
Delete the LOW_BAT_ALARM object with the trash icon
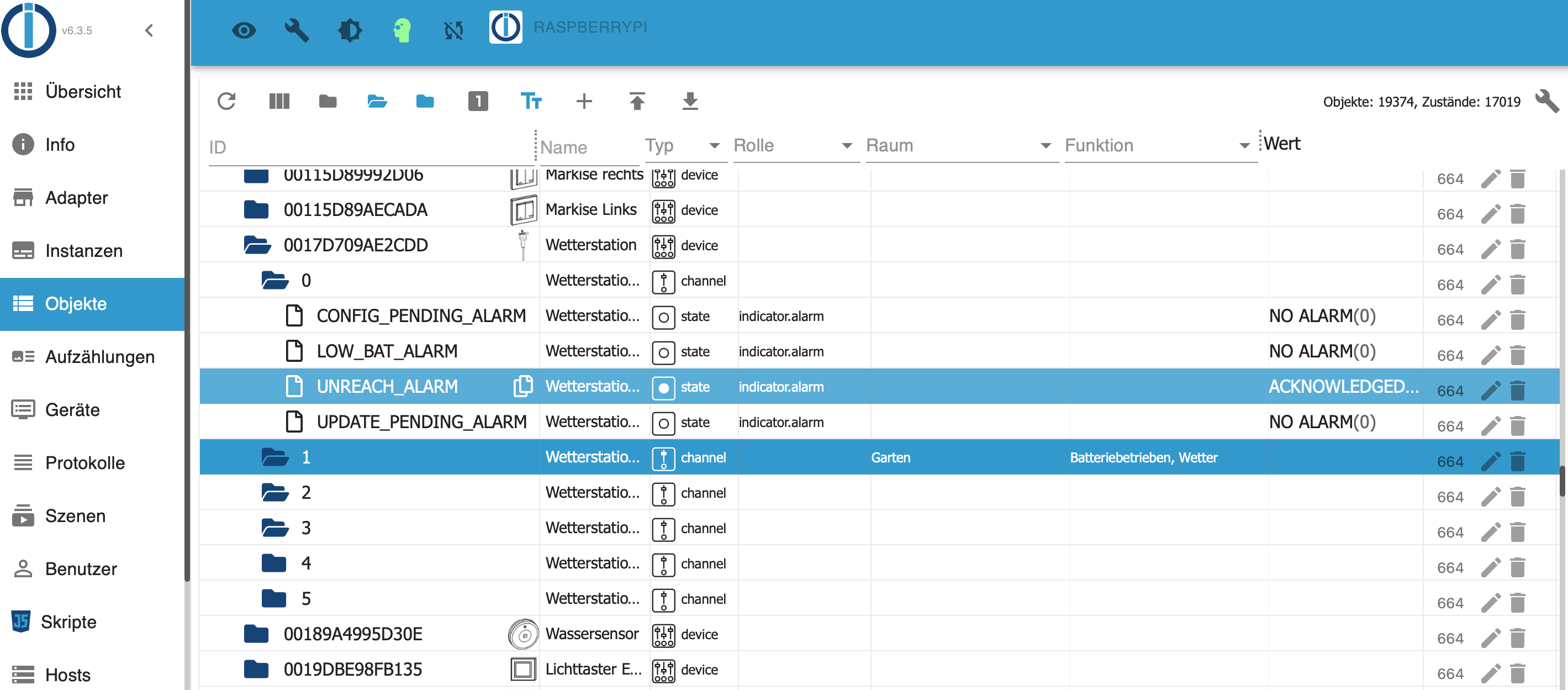click(1518, 355)
